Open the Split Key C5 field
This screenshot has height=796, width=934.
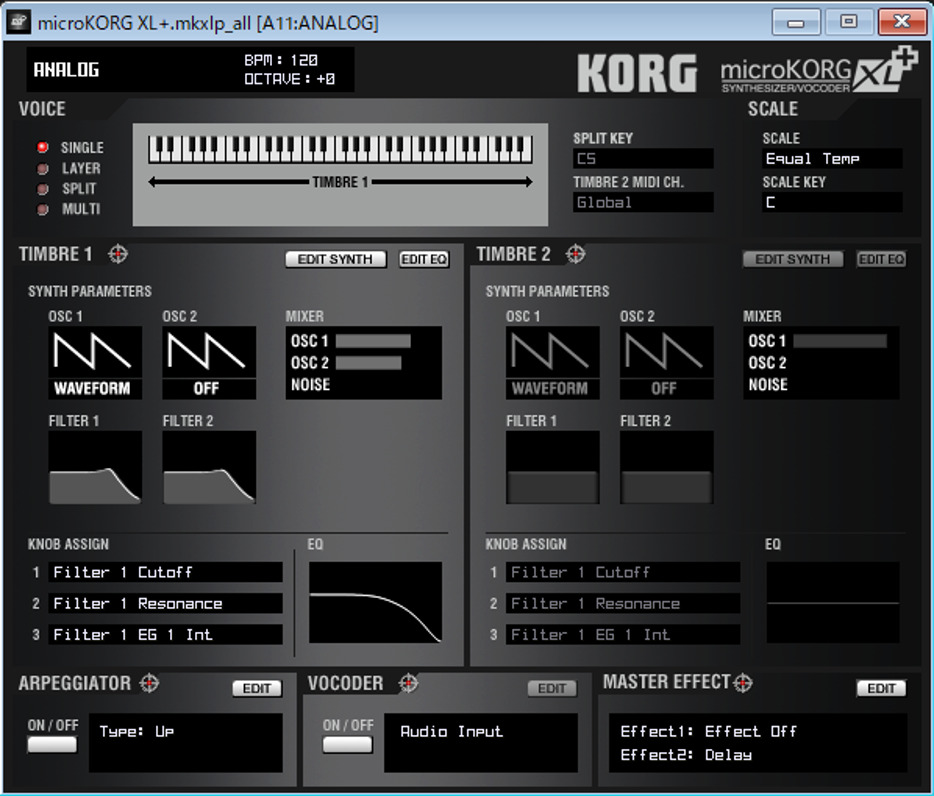643,158
